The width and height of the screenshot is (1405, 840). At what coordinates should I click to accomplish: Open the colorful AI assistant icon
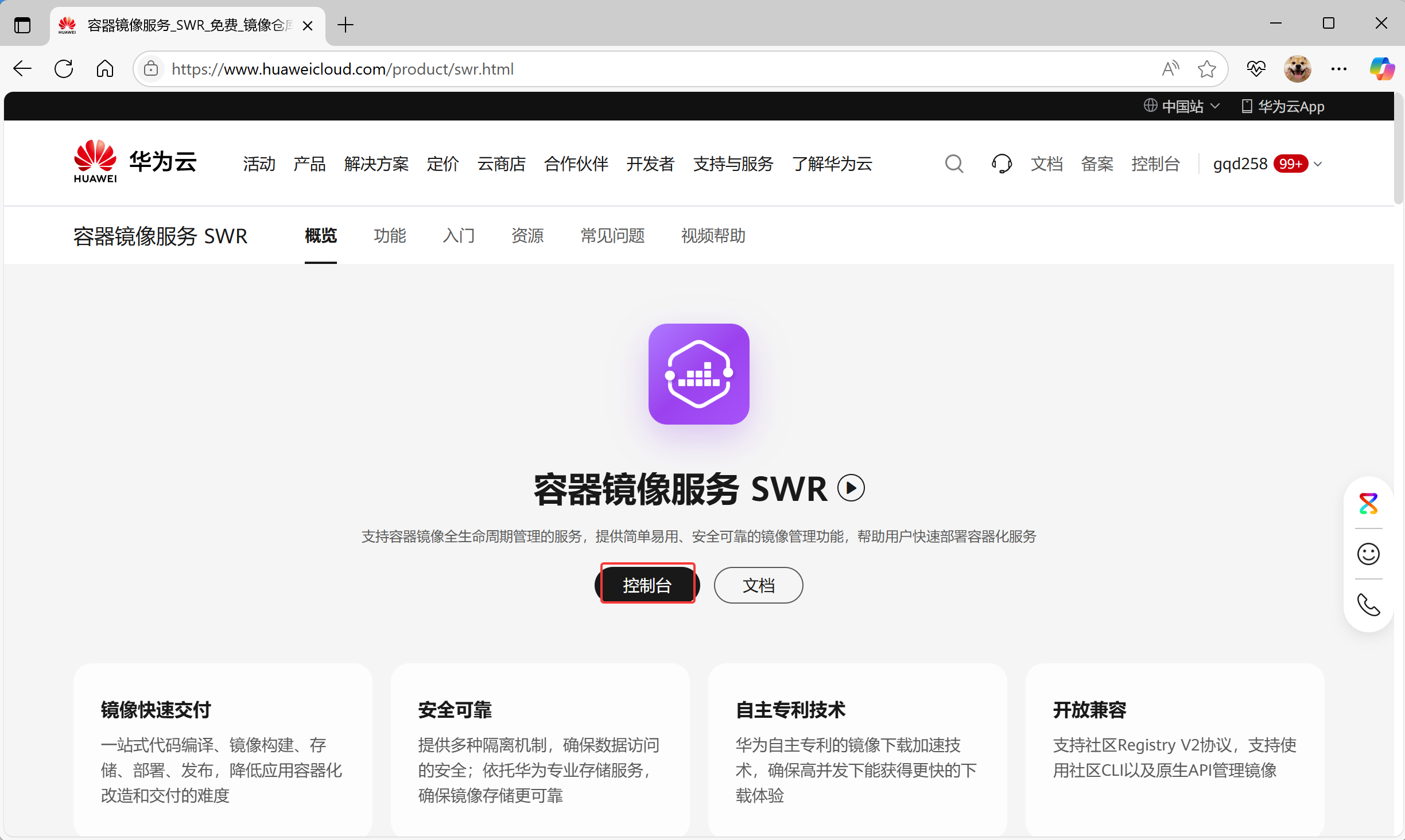[x=1368, y=503]
